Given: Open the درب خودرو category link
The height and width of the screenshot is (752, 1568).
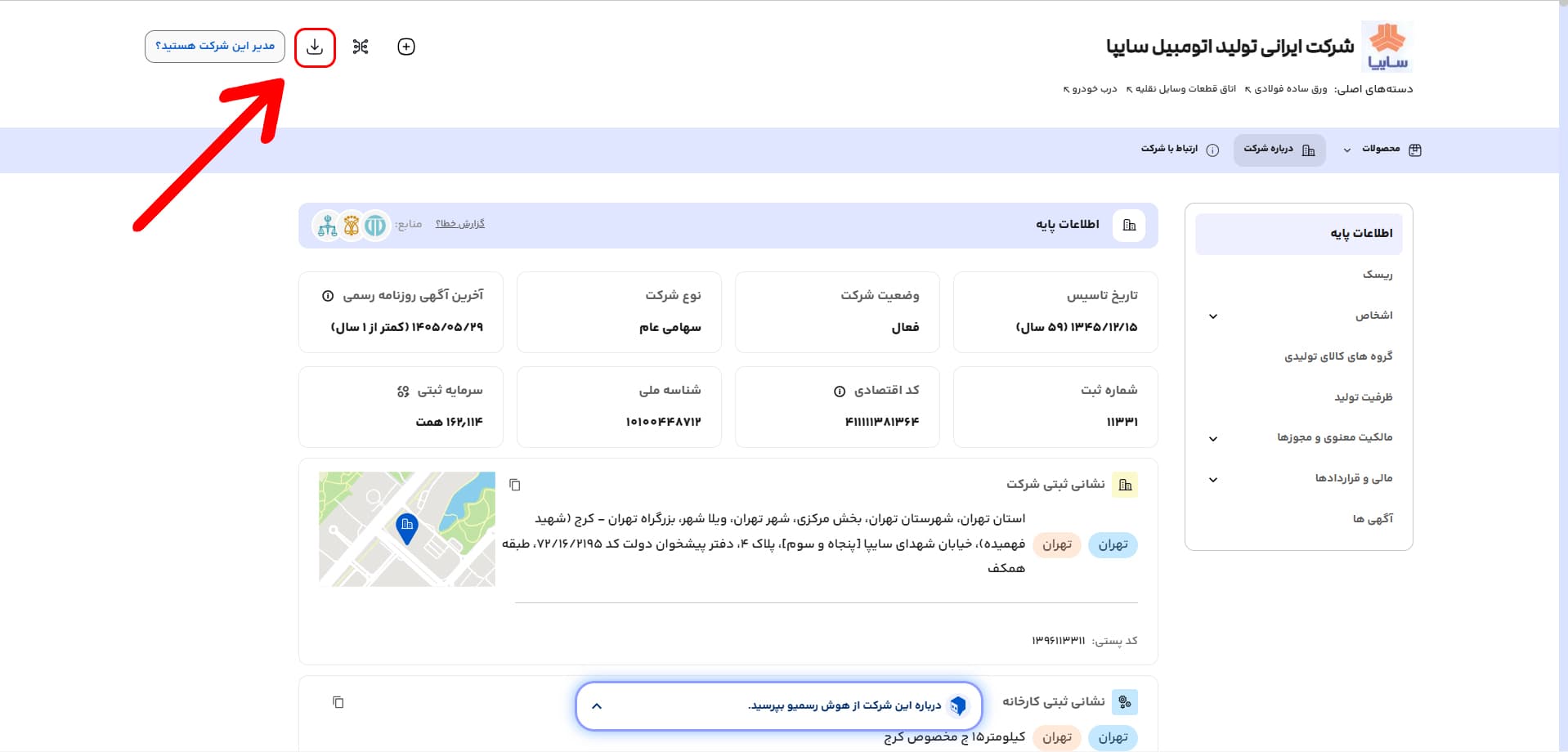Looking at the screenshot, I should [1090, 89].
